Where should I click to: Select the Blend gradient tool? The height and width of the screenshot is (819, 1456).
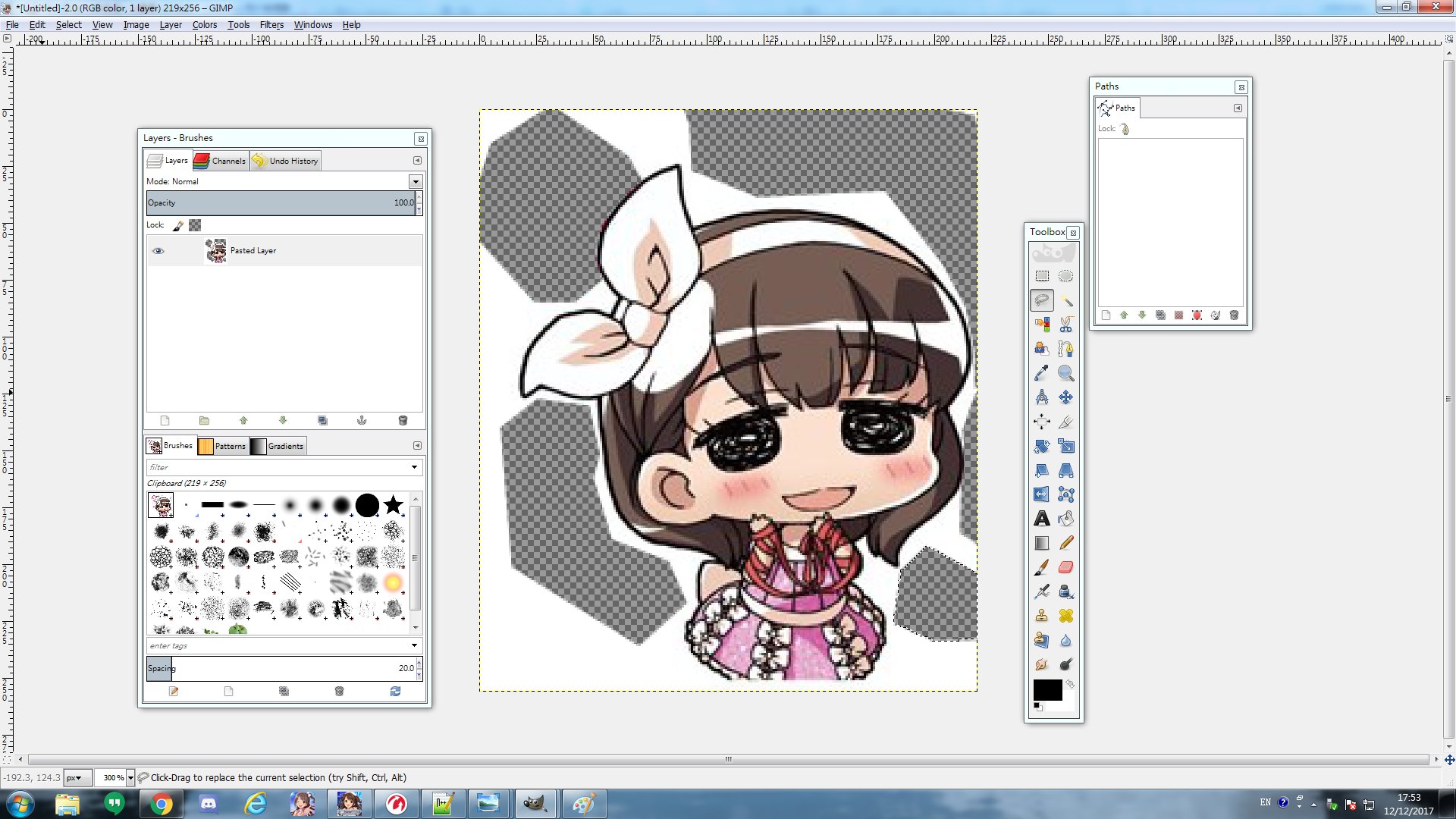coord(1042,543)
